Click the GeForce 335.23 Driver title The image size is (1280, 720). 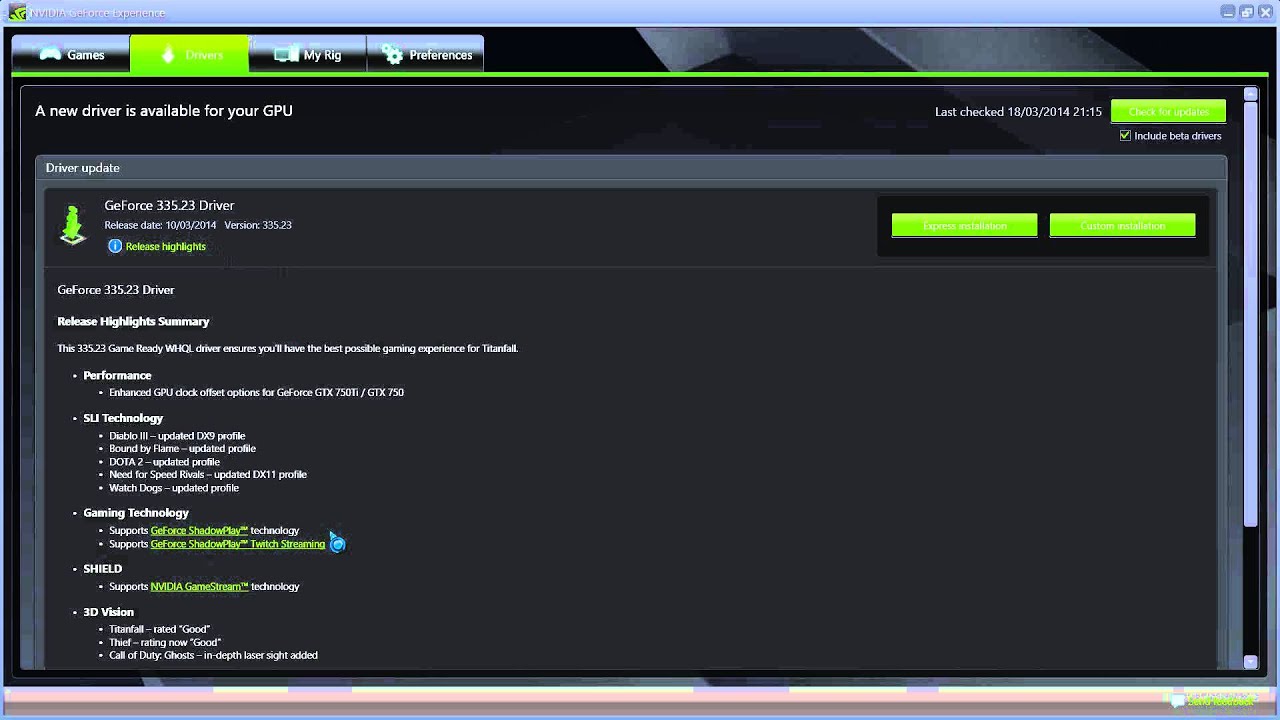tap(169, 205)
